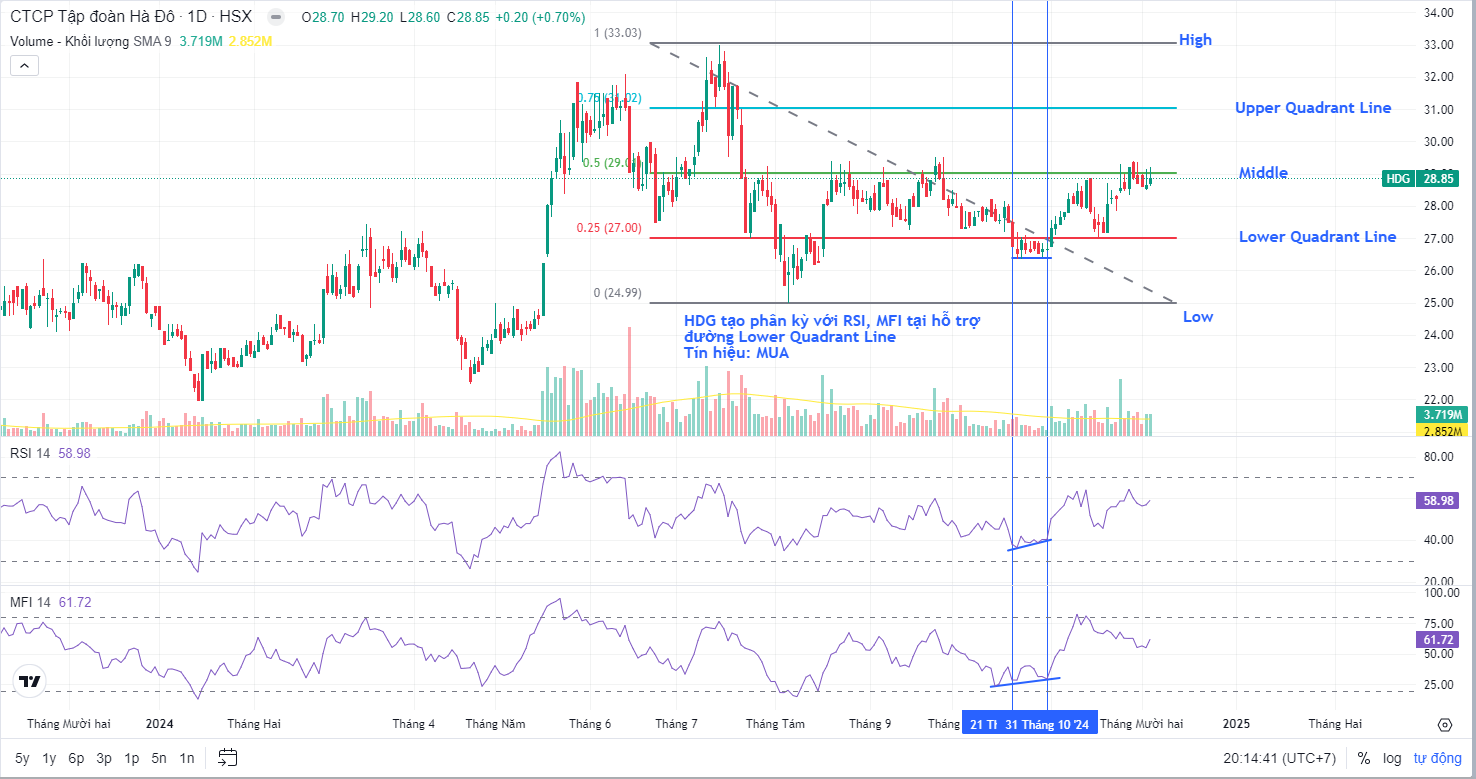Click the Fibonacci level label 0 (24.99)
This screenshot has height=779, width=1476.
(617, 293)
